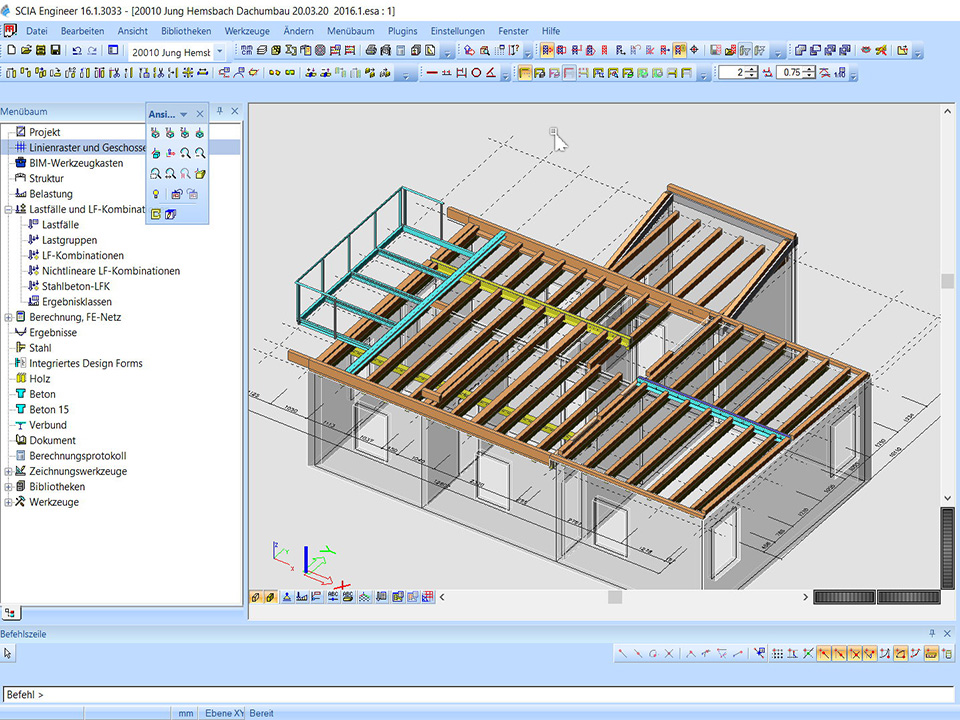Open Holz in the menu tree
960x720 pixels.
40,379
